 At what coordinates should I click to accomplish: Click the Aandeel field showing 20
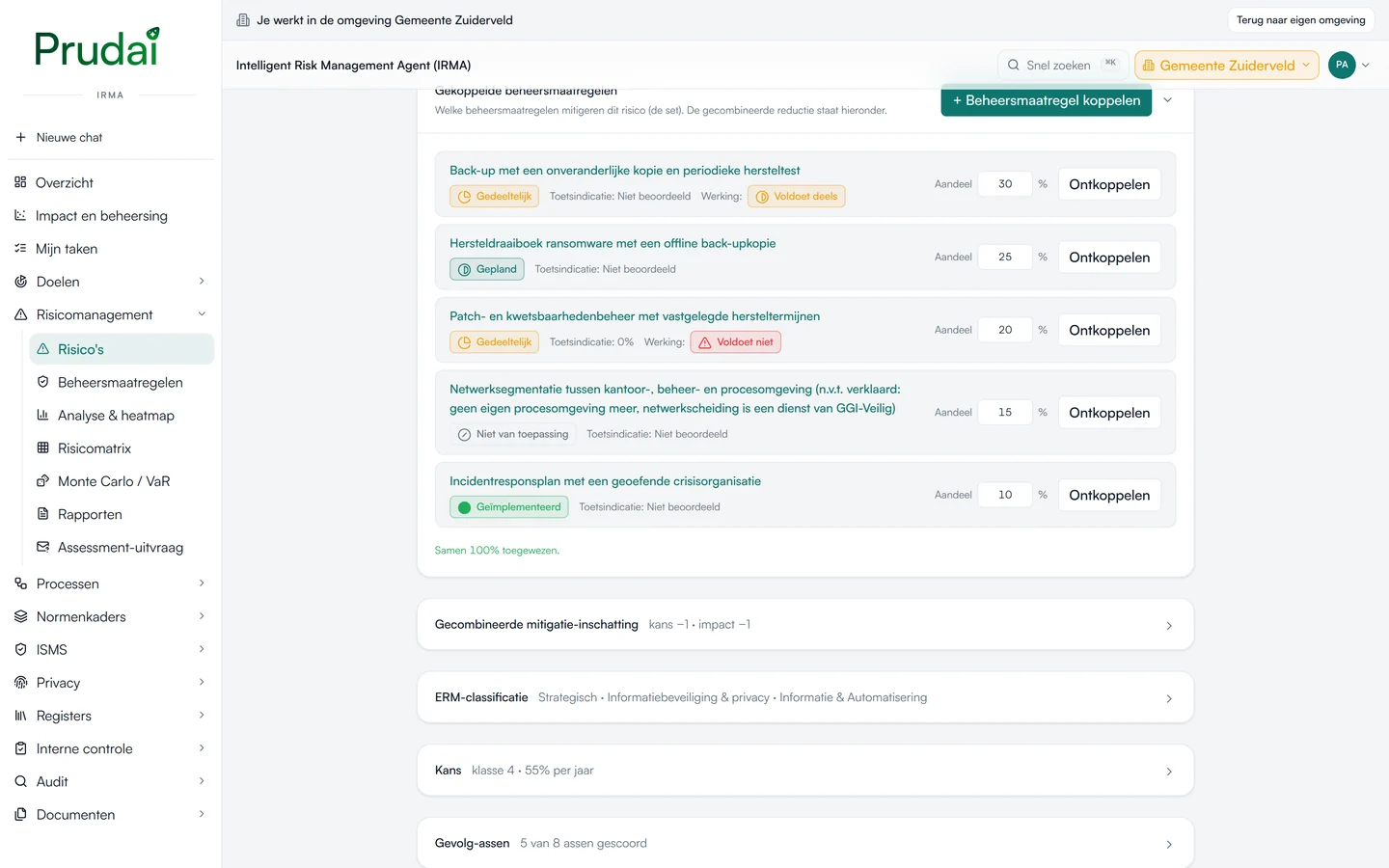tap(1005, 330)
